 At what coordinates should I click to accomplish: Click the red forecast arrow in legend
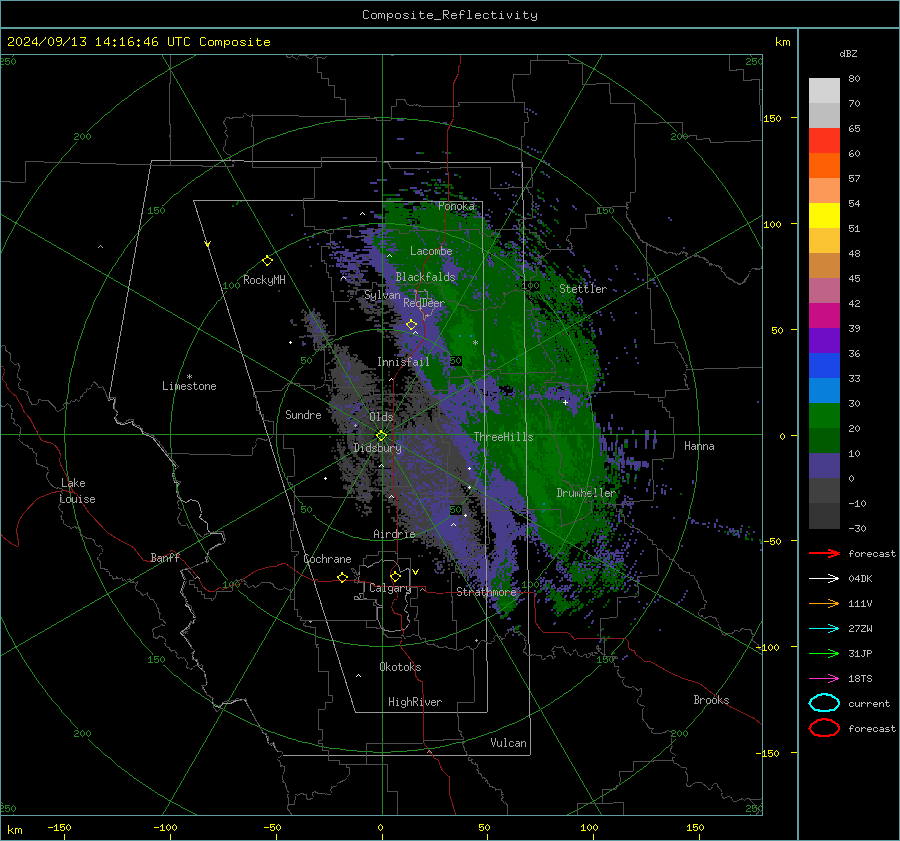click(x=824, y=553)
